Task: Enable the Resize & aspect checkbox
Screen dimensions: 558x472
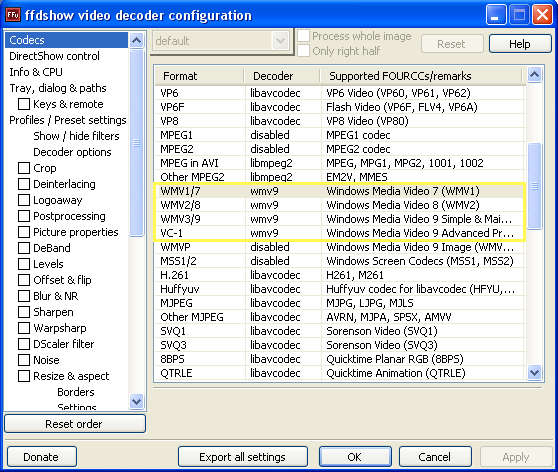Action: tap(24, 376)
